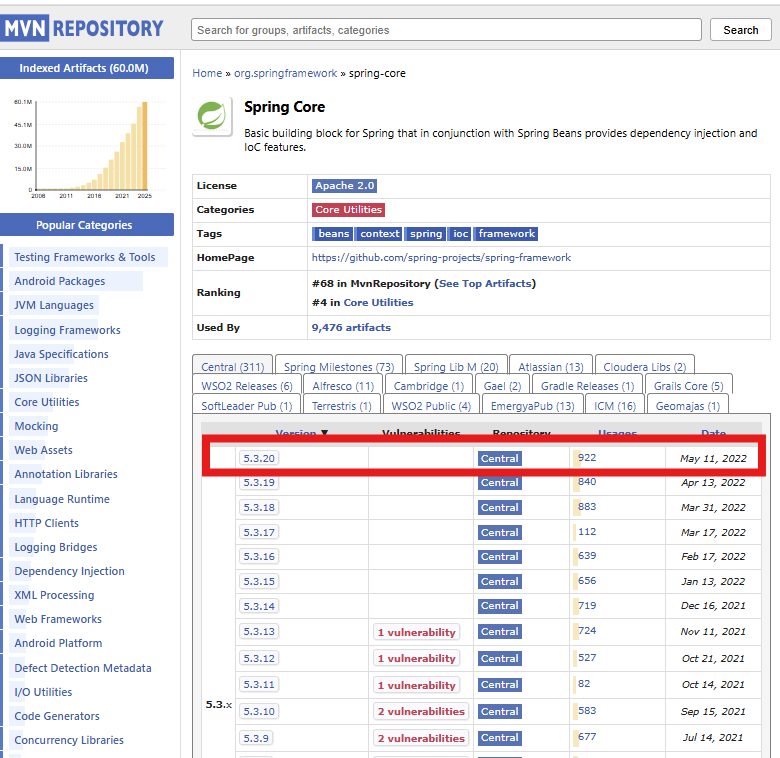Switch to the Atlassian (13) tab
The height and width of the screenshot is (758, 780).
point(551,367)
